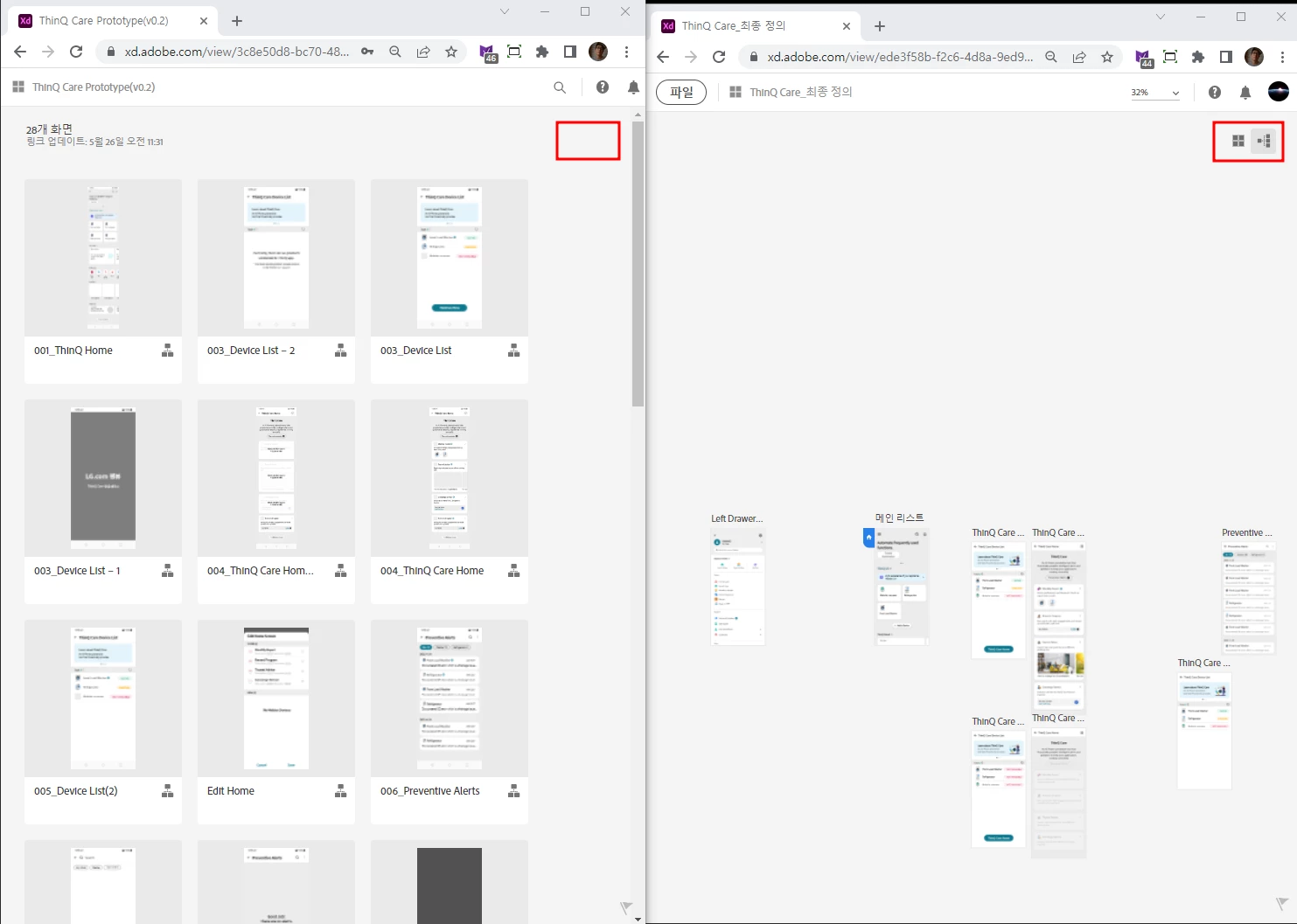Image resolution: width=1297 pixels, height=924 pixels.
Task: Show flow icon on 003_Device List – 2 card
Action: pos(340,351)
